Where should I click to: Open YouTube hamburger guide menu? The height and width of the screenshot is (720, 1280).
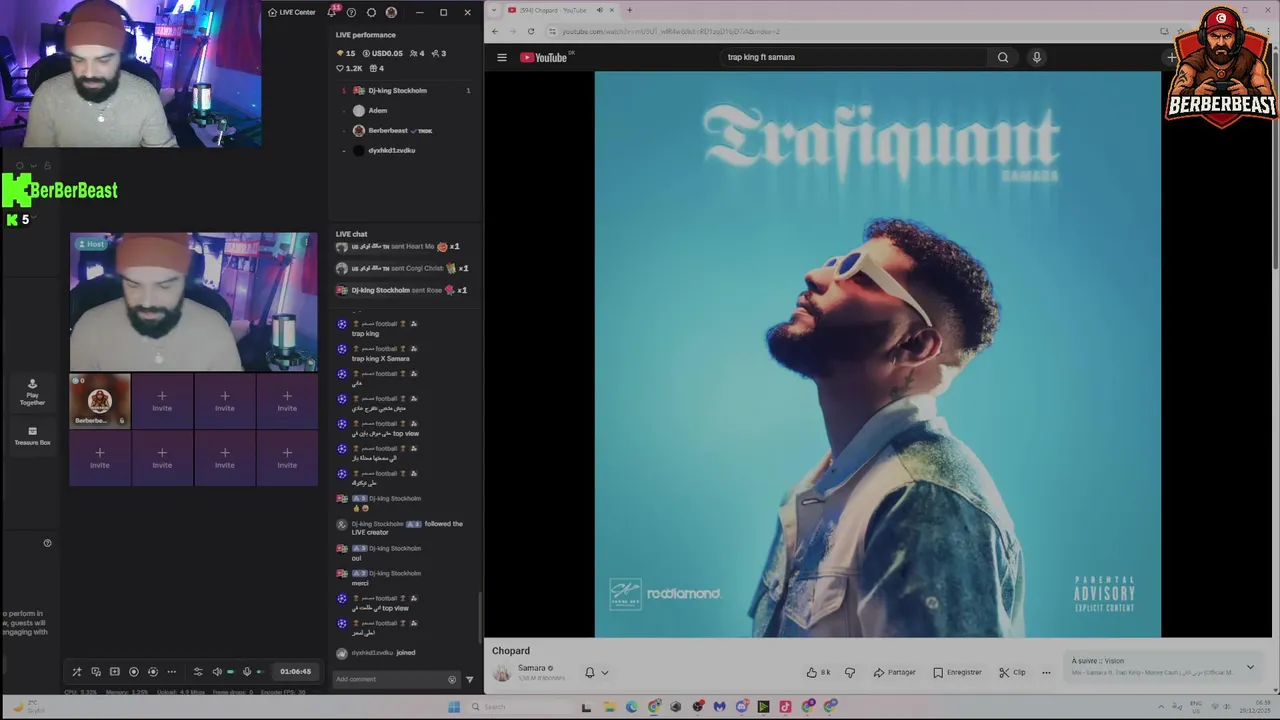pos(502,57)
